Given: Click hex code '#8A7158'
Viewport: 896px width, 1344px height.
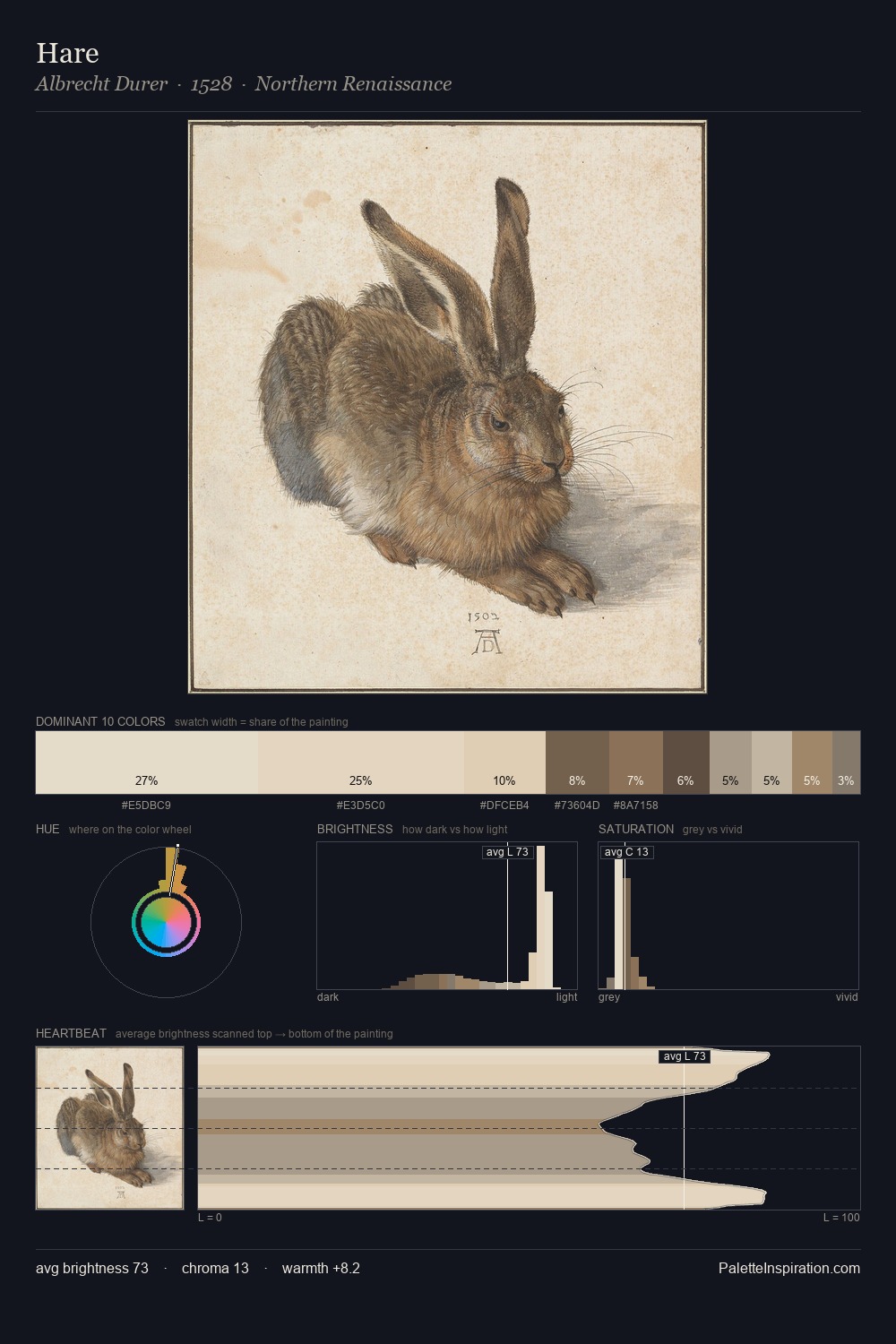Looking at the screenshot, I should tap(636, 806).
